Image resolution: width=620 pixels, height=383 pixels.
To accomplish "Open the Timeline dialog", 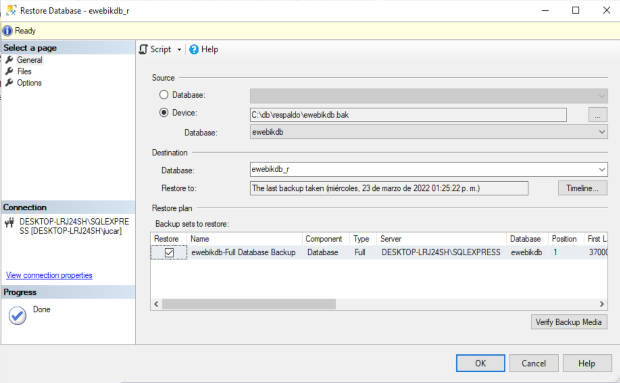I will 582,189.
